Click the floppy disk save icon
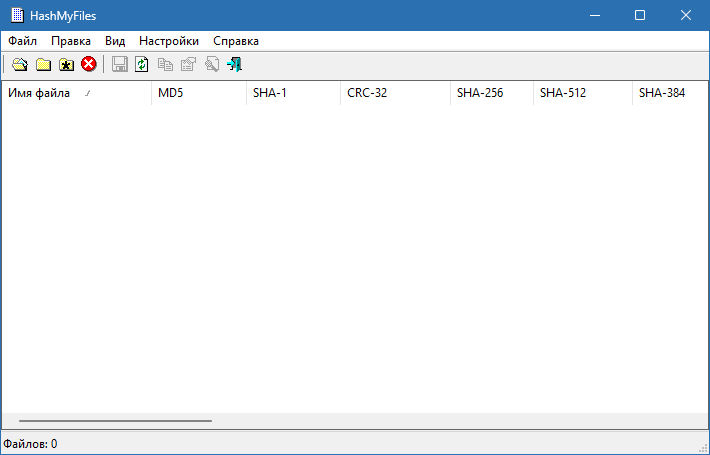This screenshot has width=710, height=455. pos(120,64)
